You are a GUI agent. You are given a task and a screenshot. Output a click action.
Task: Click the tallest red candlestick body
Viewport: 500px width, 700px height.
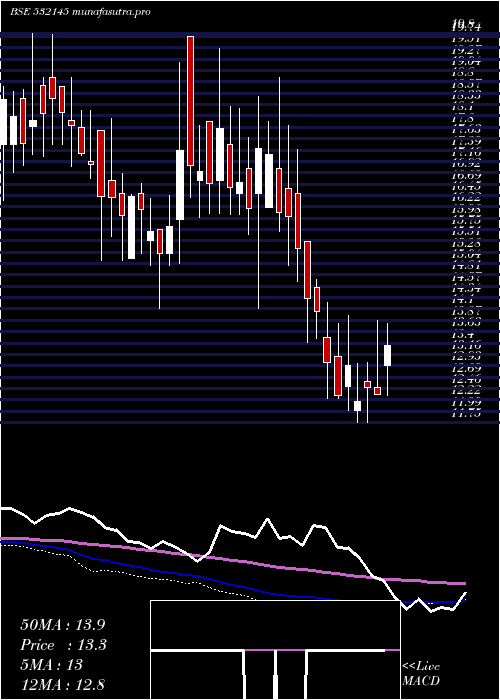coord(191,101)
